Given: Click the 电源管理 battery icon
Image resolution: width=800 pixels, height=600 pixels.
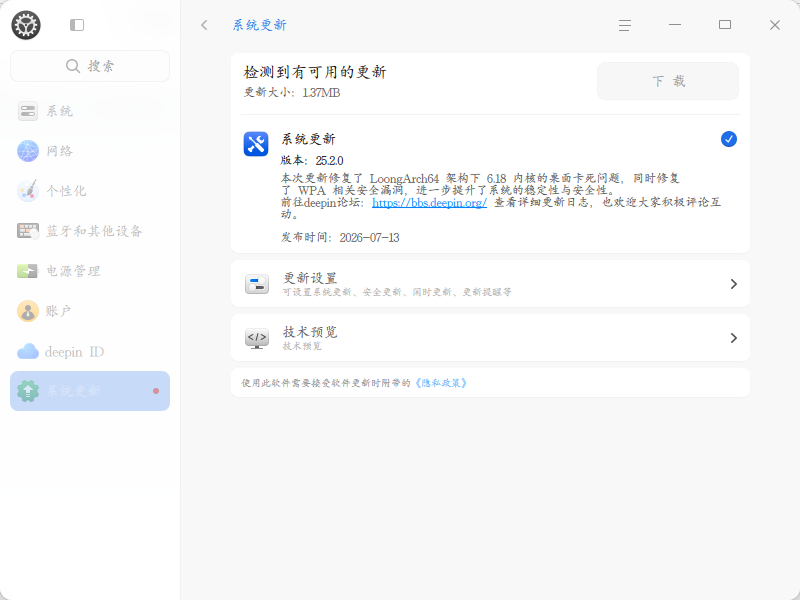Looking at the screenshot, I should coord(28,271).
